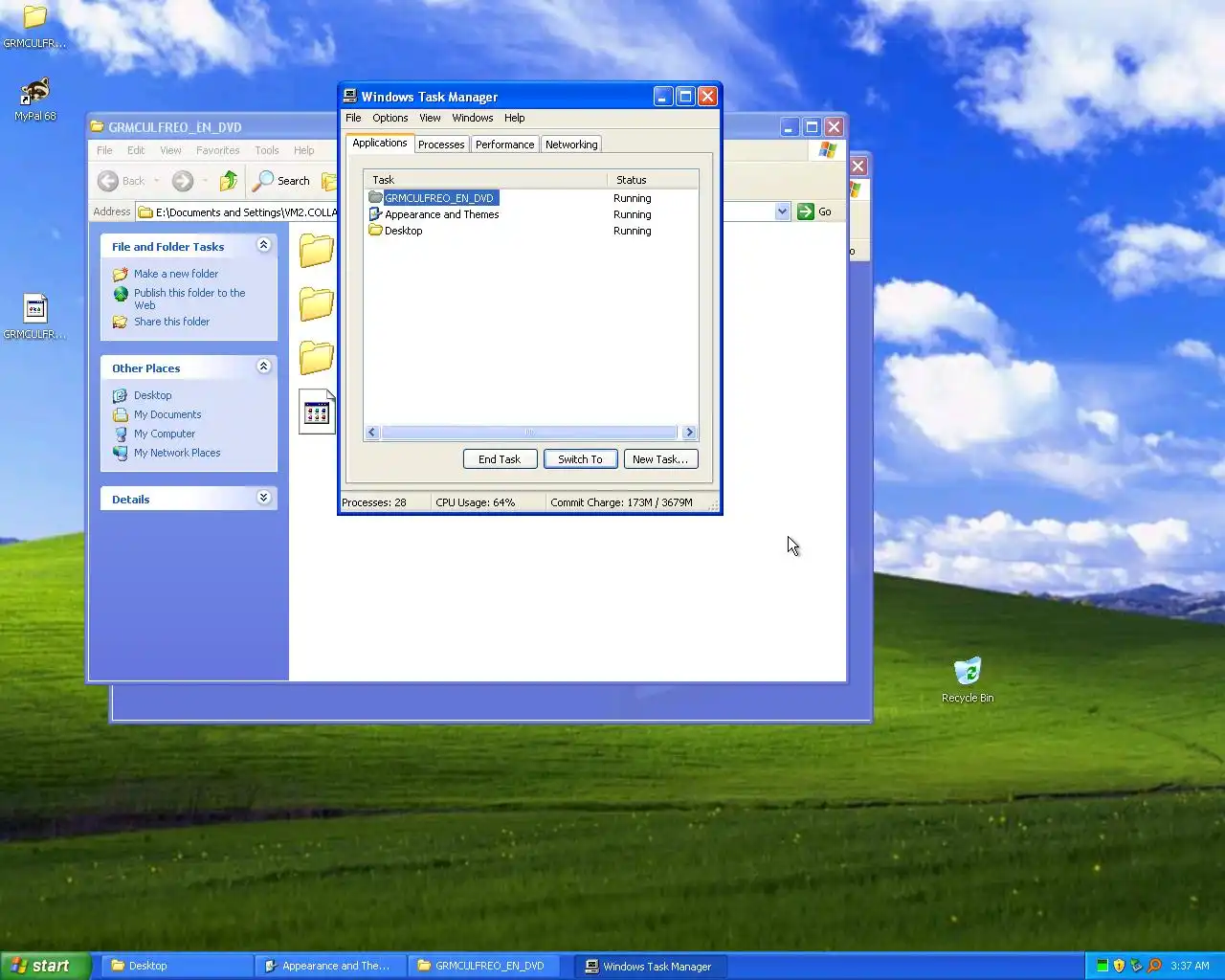Viewport: 1225px width, 980px height.
Task: Click the Processes: 28 status text
Action: coord(374,502)
